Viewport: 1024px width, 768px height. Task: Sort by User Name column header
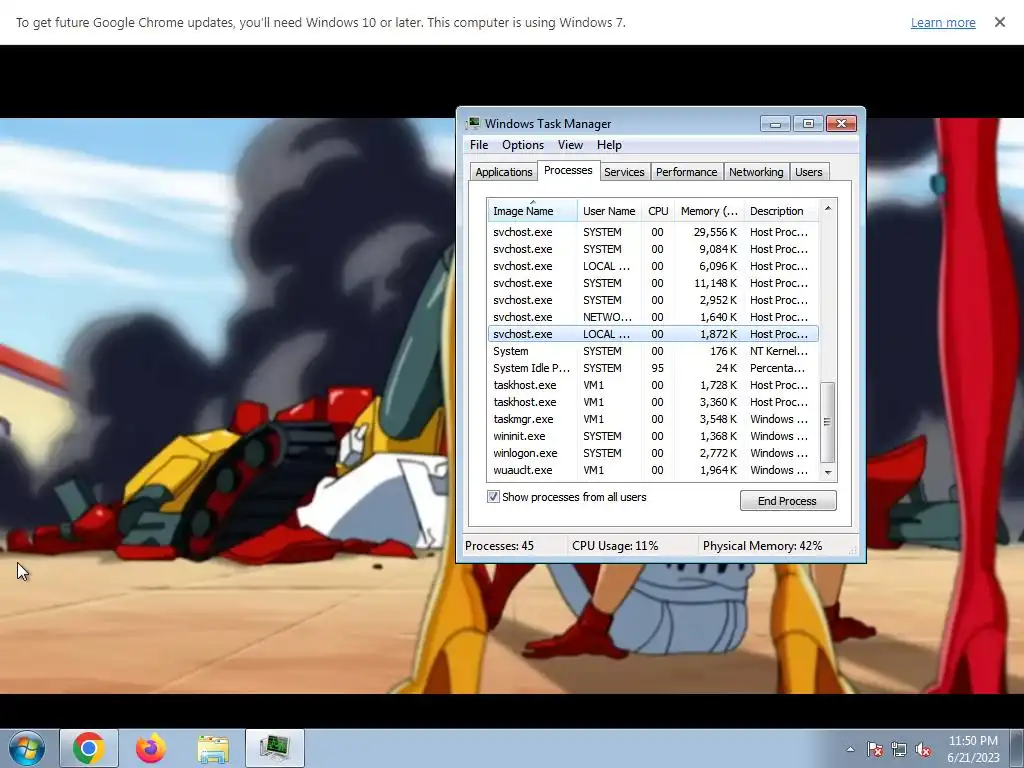click(x=609, y=211)
